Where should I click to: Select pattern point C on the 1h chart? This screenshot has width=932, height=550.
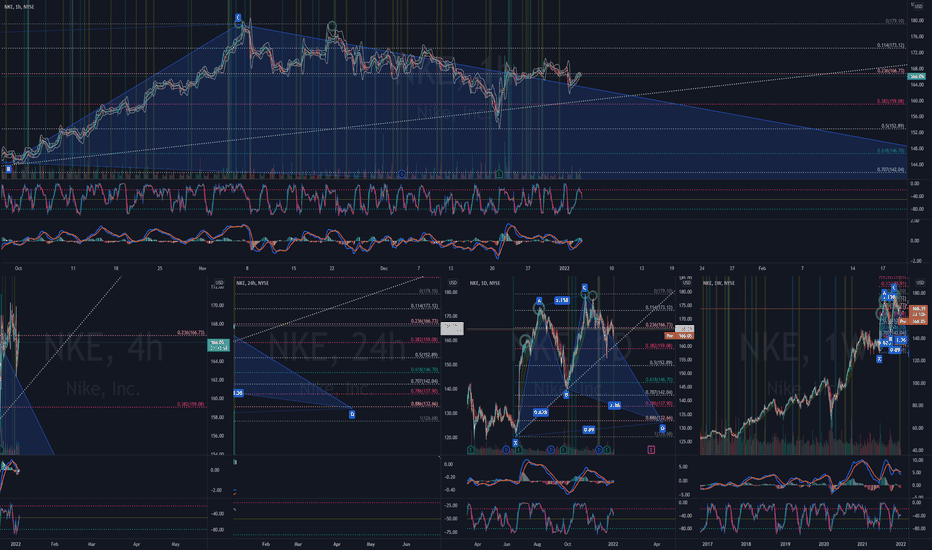[x=238, y=18]
